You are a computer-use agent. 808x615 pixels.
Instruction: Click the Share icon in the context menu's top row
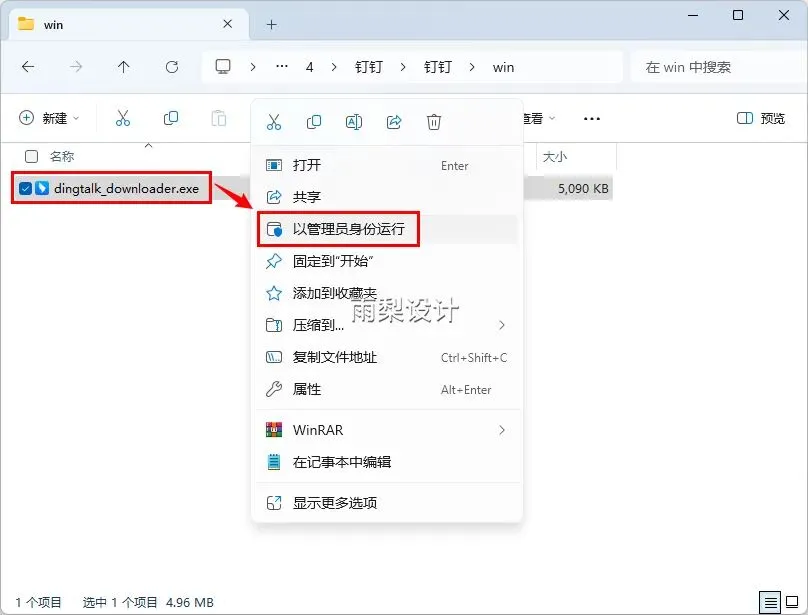(394, 122)
